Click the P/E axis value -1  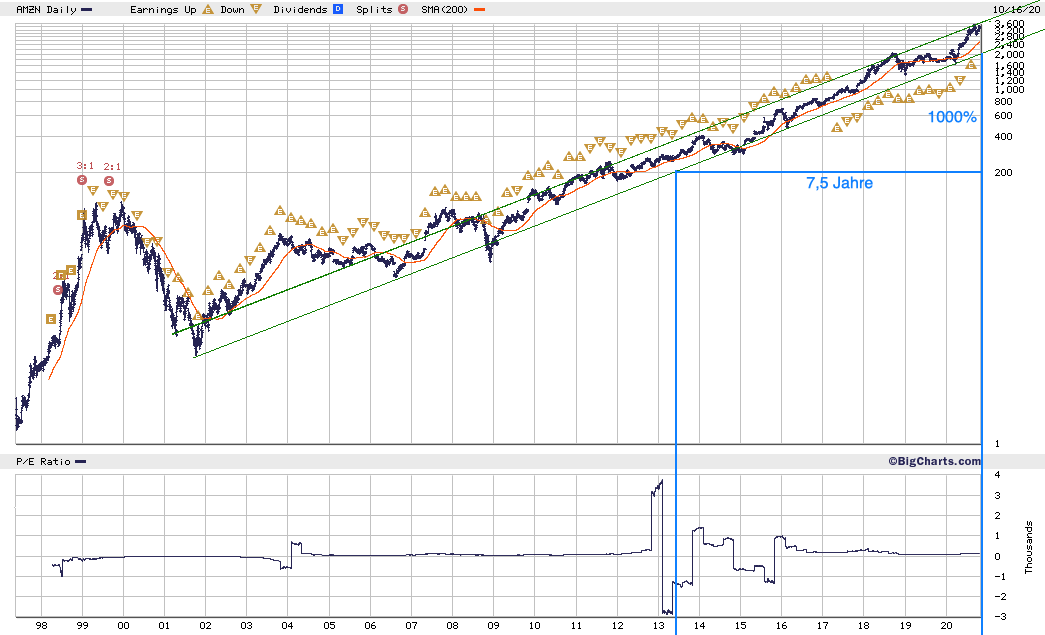click(x=1000, y=577)
